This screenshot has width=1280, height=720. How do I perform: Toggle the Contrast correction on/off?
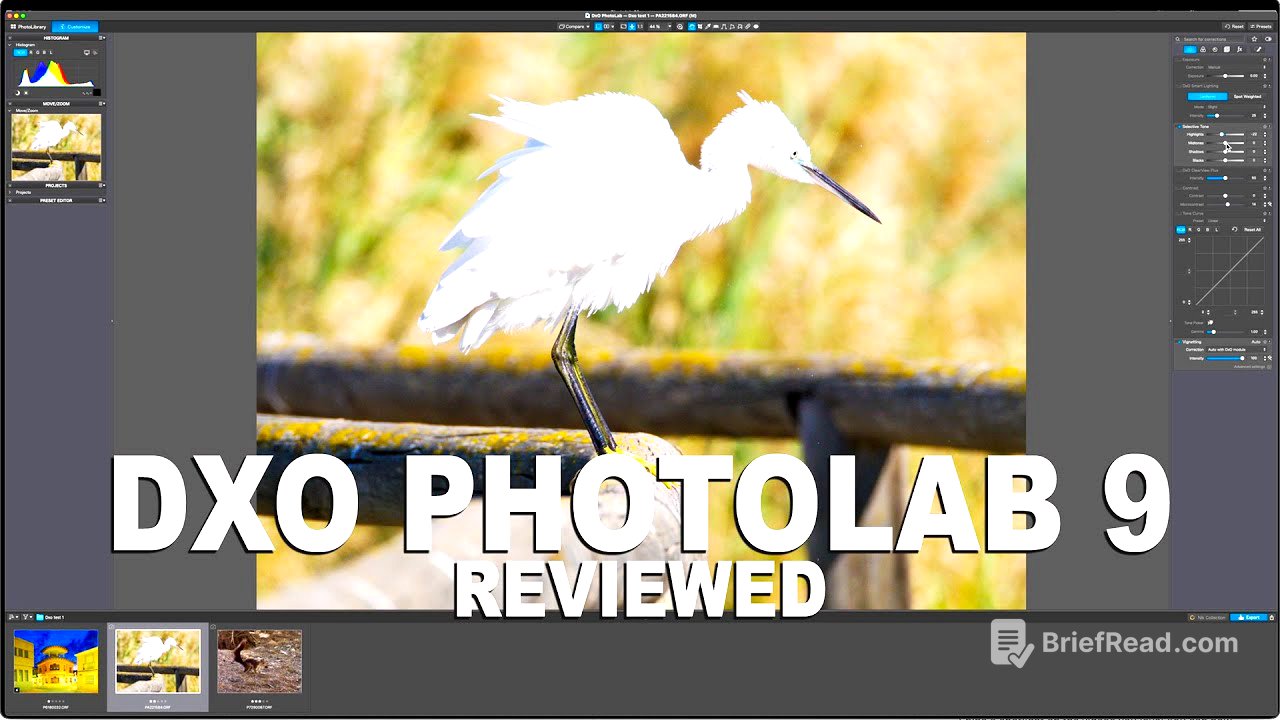[x=1179, y=188]
